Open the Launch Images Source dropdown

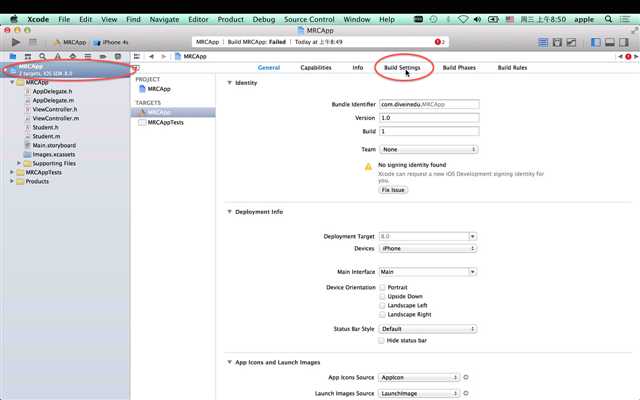tap(419, 393)
